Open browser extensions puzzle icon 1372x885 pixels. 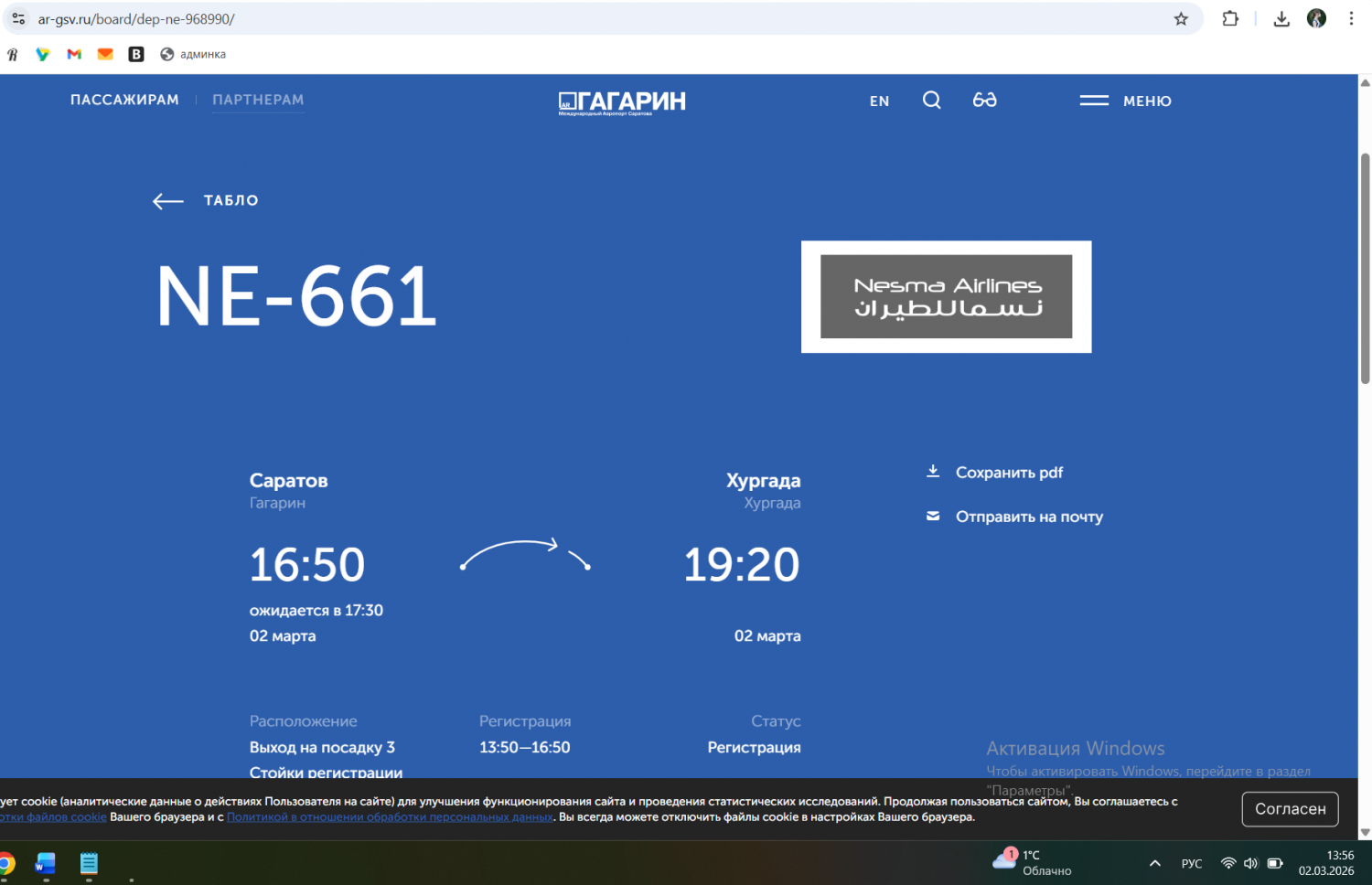[x=1230, y=19]
